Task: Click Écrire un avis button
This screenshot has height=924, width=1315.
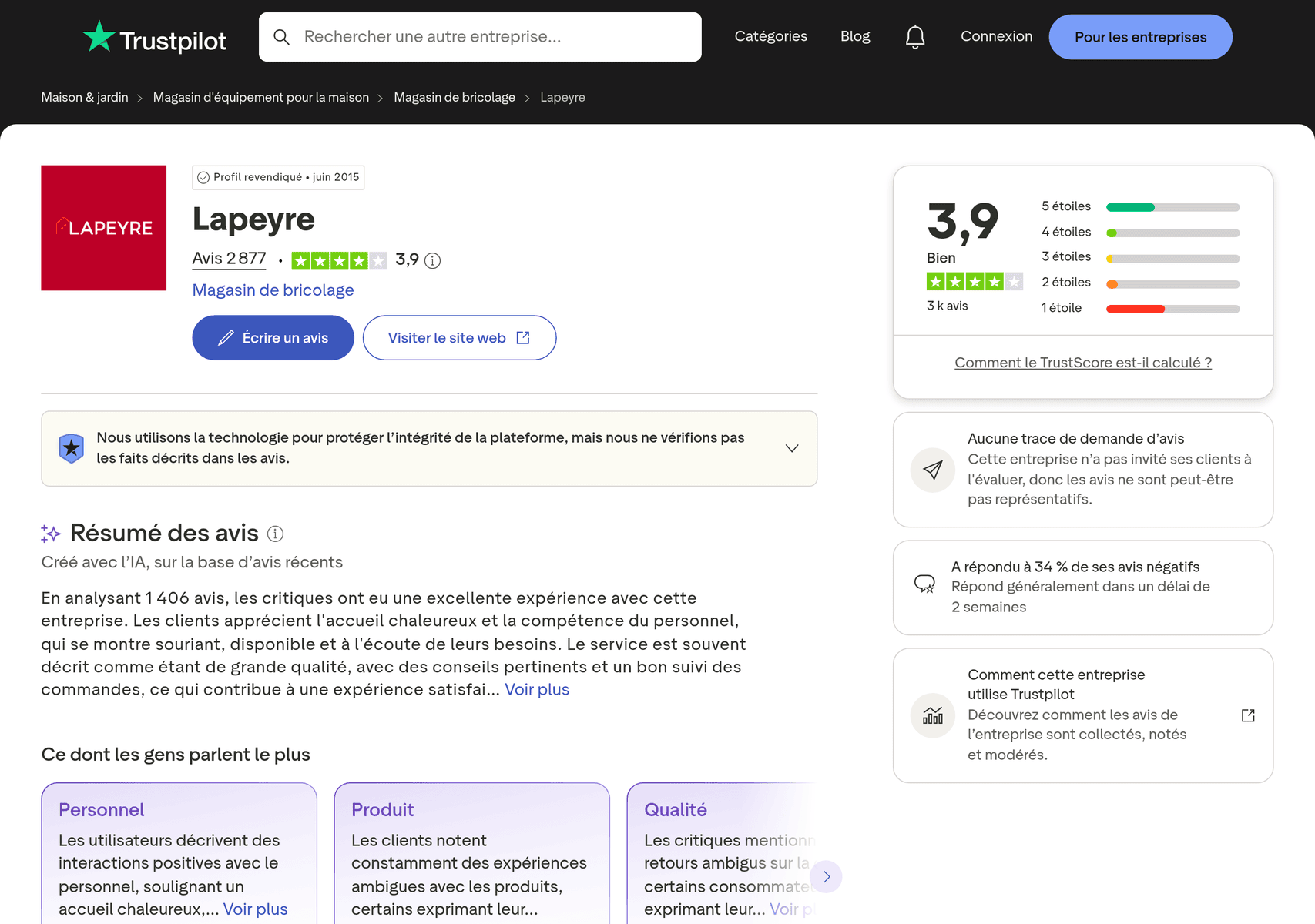Action: 273,337
